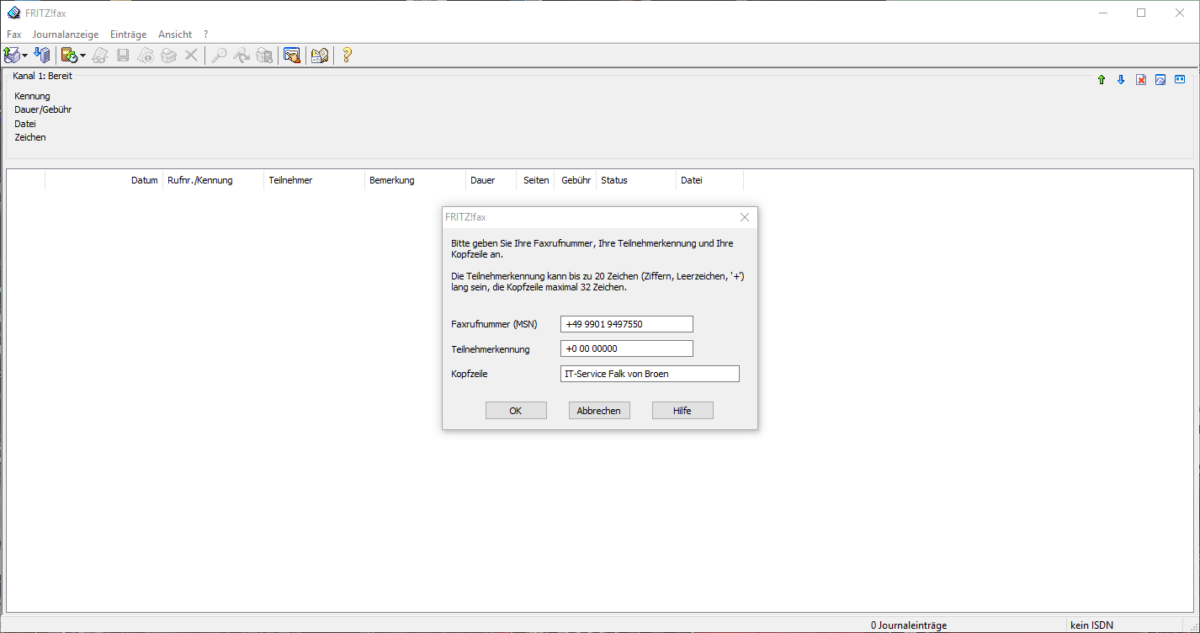
Task: Open the phone book icon in toolbar
Action: 320,55
